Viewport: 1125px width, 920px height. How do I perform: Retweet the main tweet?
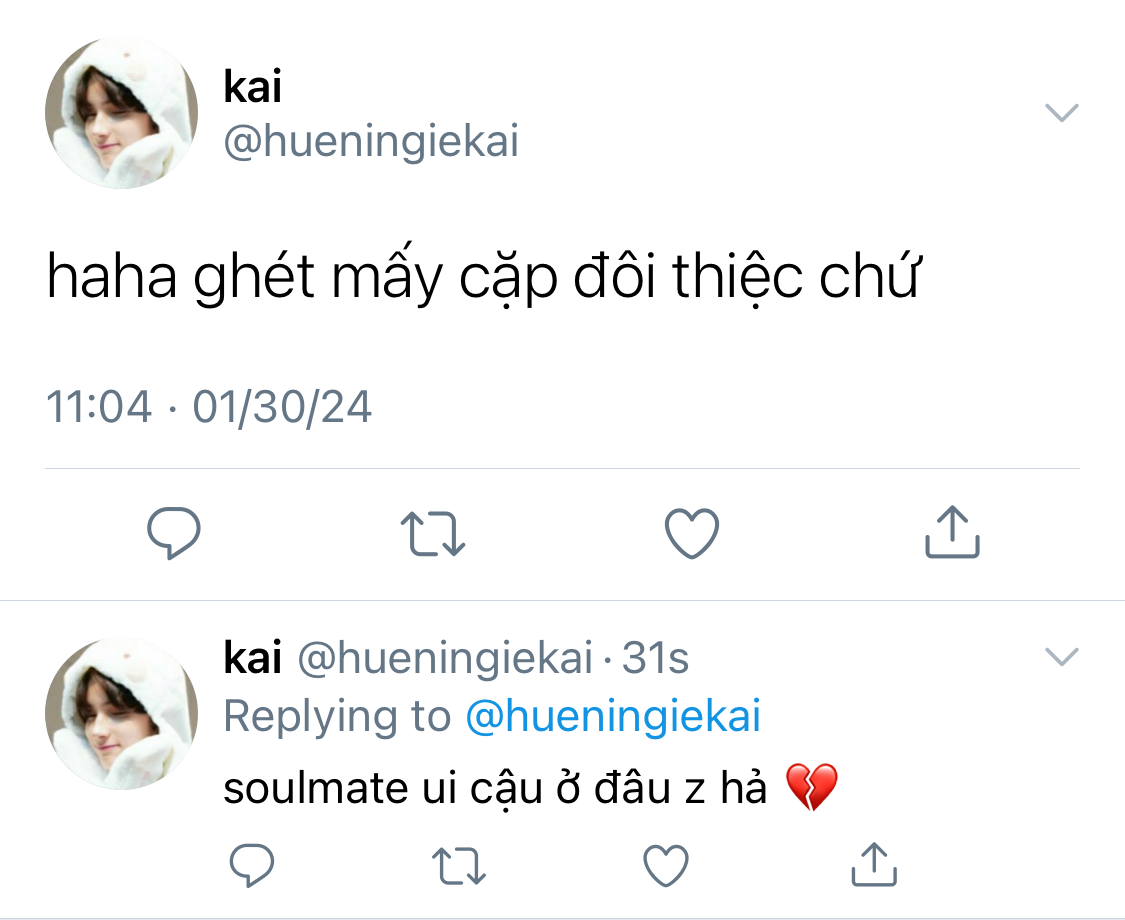(x=432, y=533)
